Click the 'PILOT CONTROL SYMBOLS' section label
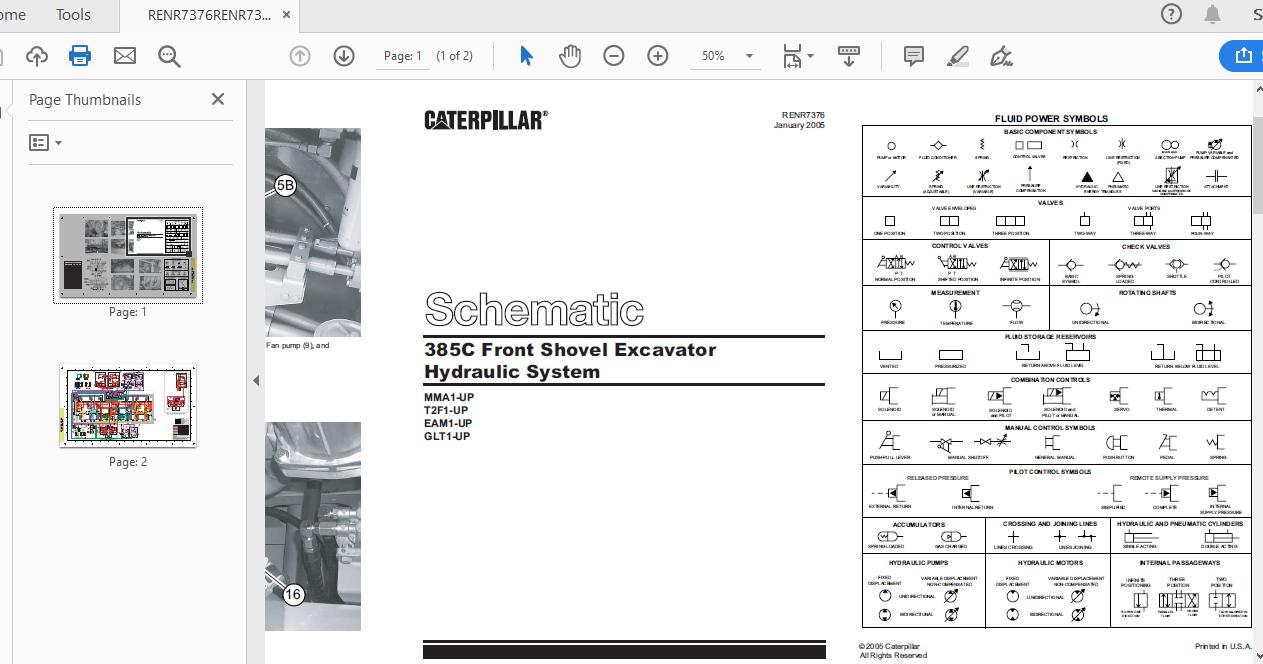 coord(1050,471)
